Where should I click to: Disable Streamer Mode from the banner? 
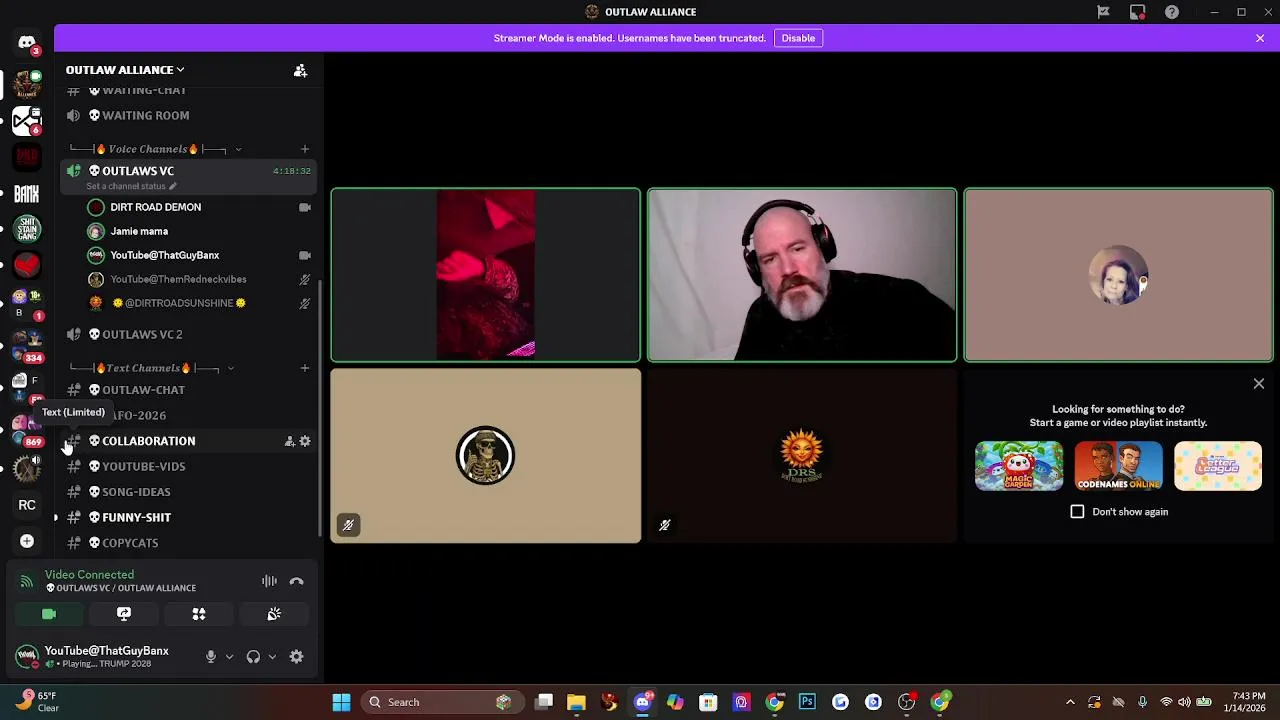(x=798, y=38)
